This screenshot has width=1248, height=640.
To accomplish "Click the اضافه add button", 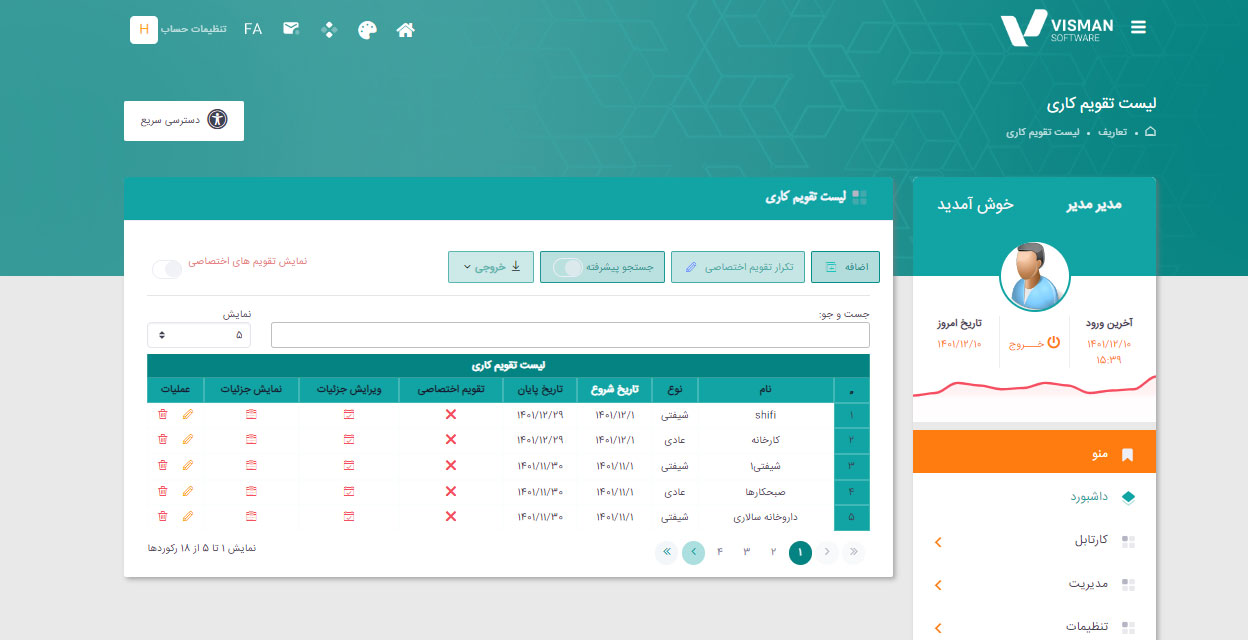I will point(845,267).
